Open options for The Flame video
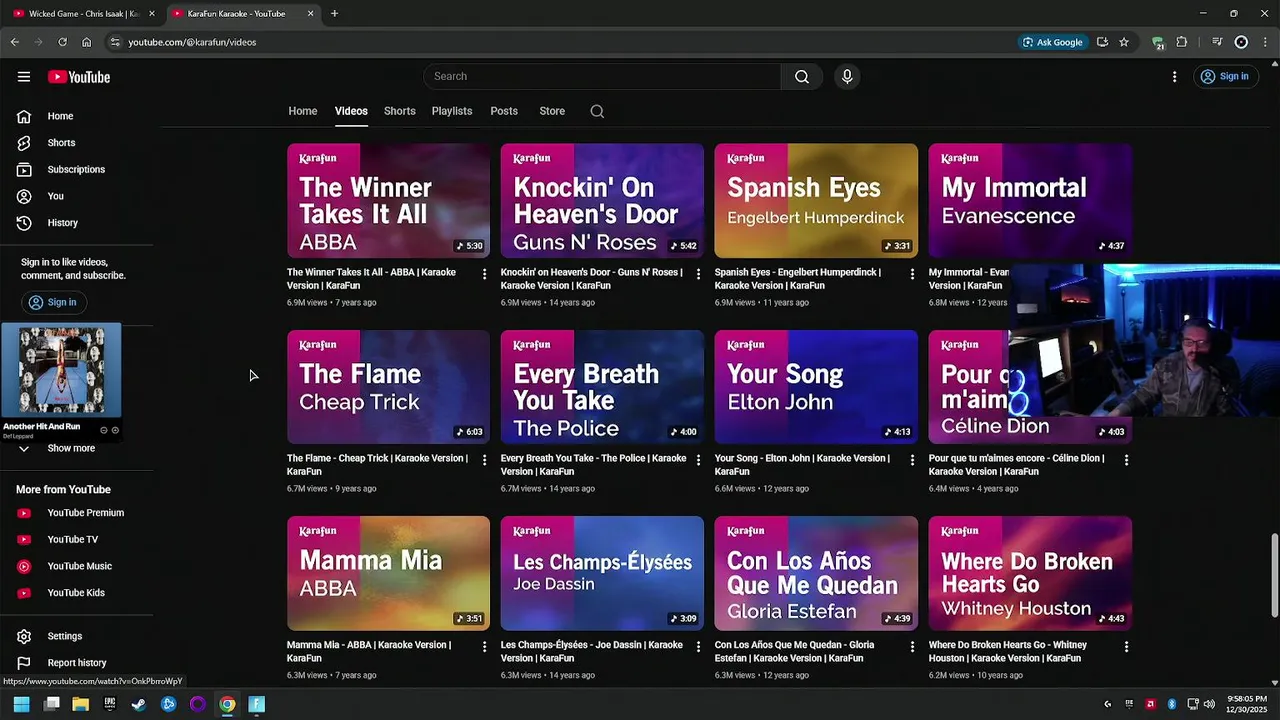Viewport: 1280px width, 720px height. coord(484,460)
